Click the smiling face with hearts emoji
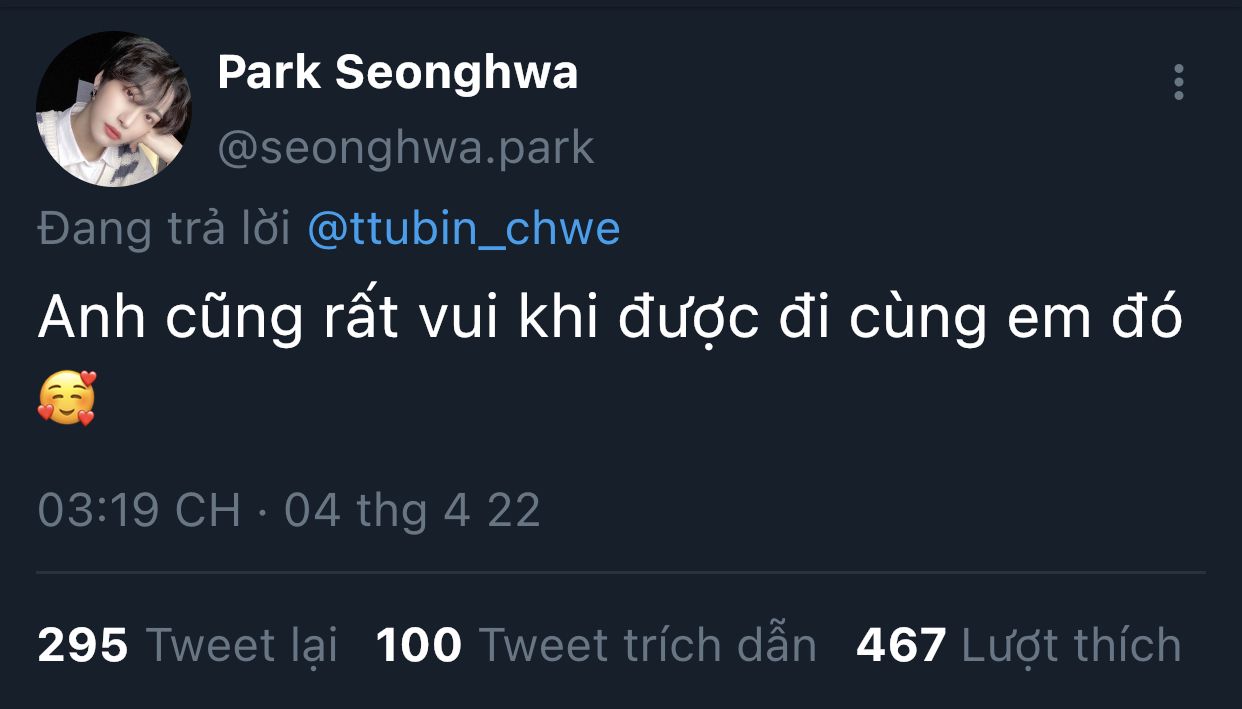Screen dimensions: 1242x709 click(x=66, y=397)
